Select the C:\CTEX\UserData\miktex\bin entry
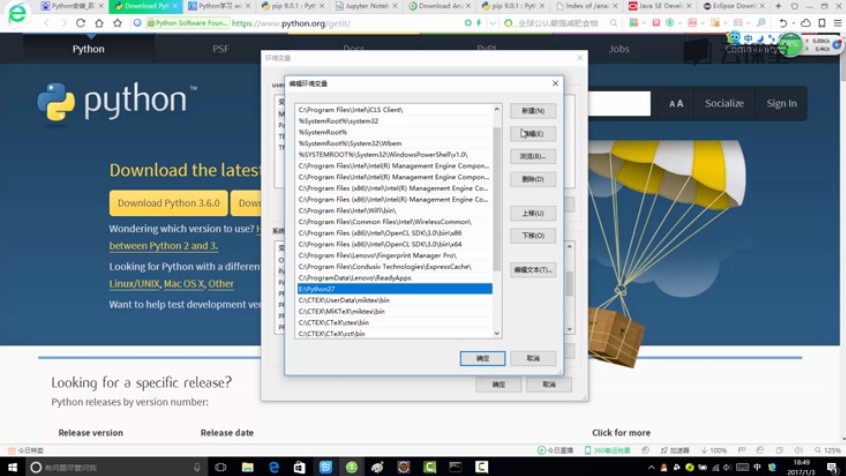This screenshot has width=846, height=476. click(394, 300)
